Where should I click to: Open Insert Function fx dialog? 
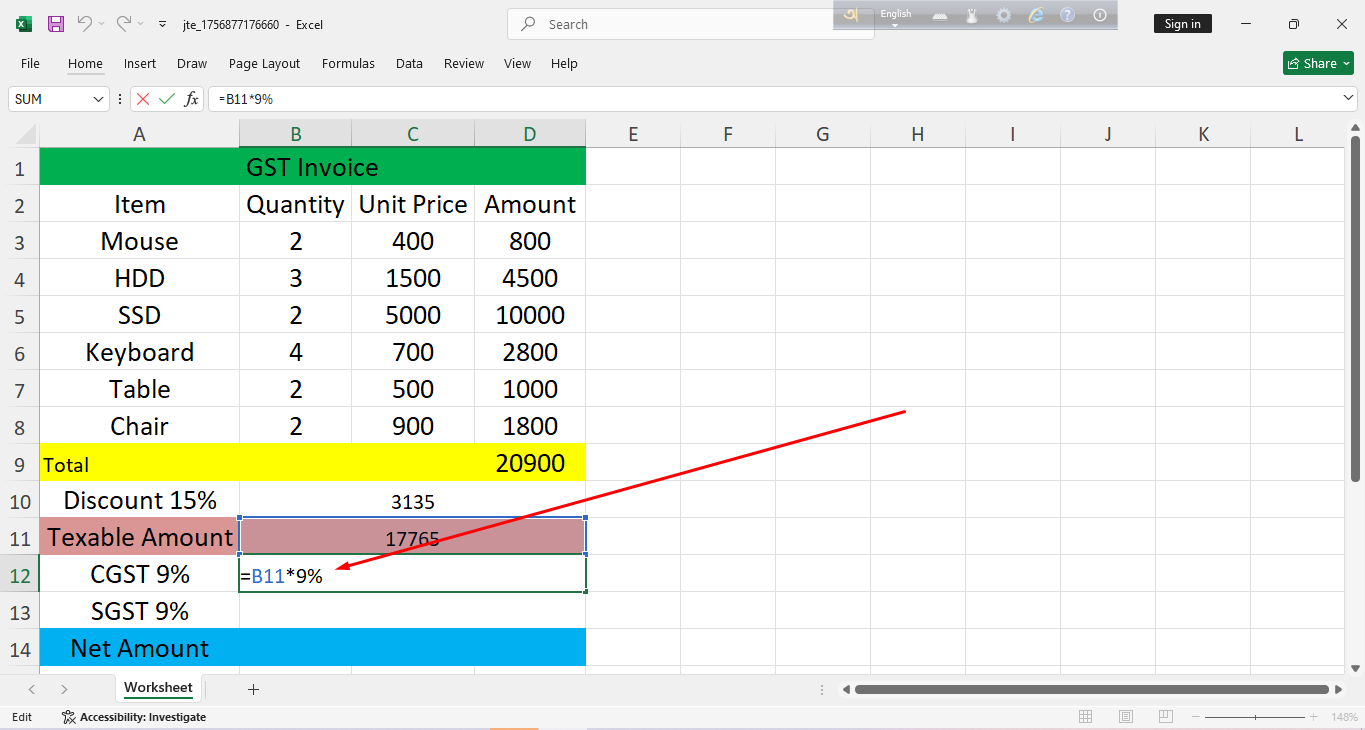[x=191, y=99]
